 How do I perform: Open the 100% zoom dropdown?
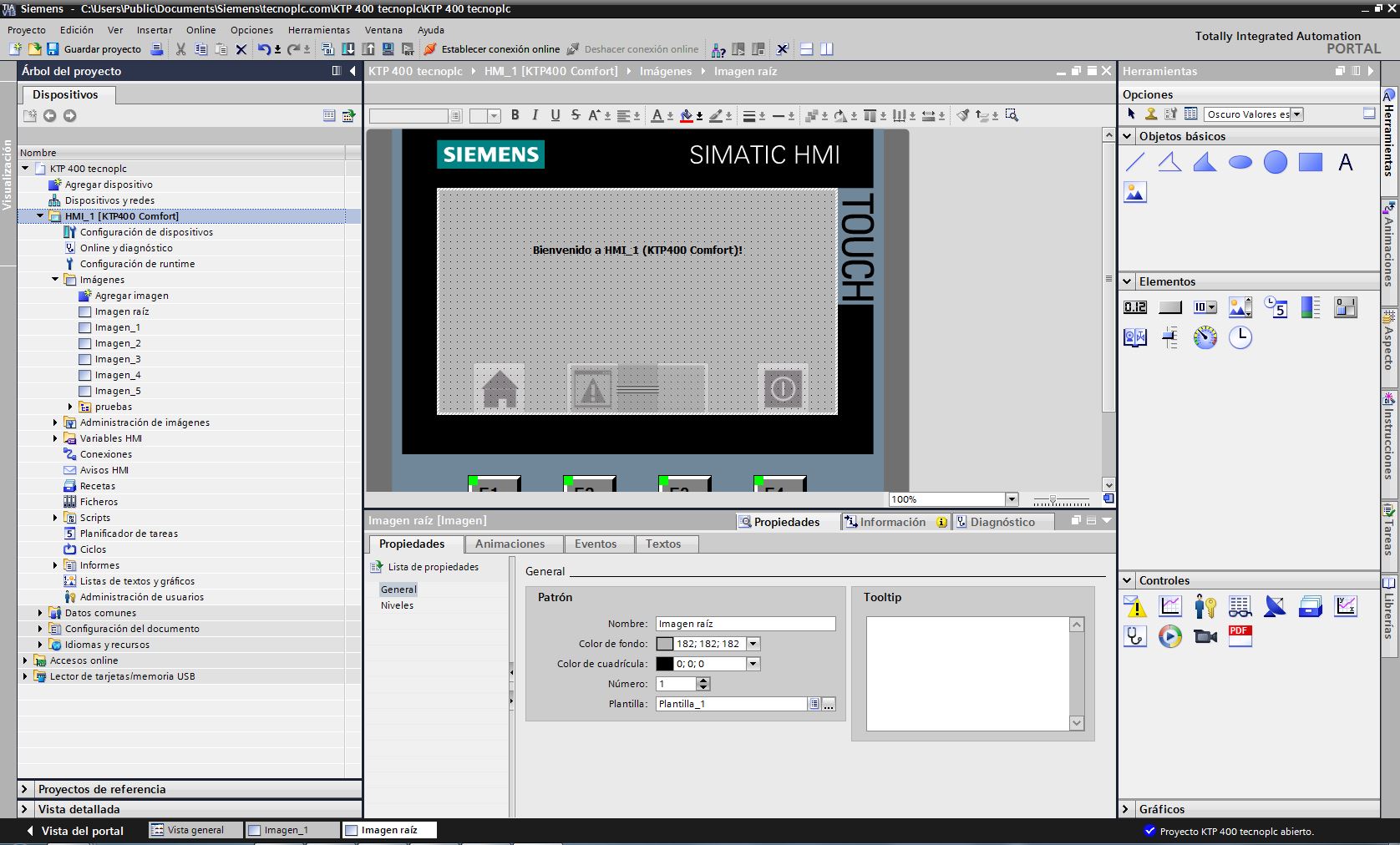[1012, 499]
